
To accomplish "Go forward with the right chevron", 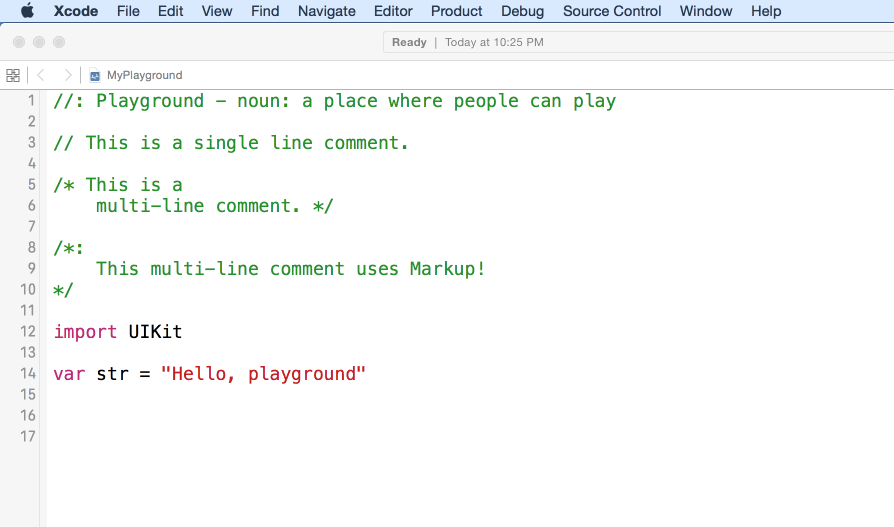I will [x=68, y=75].
